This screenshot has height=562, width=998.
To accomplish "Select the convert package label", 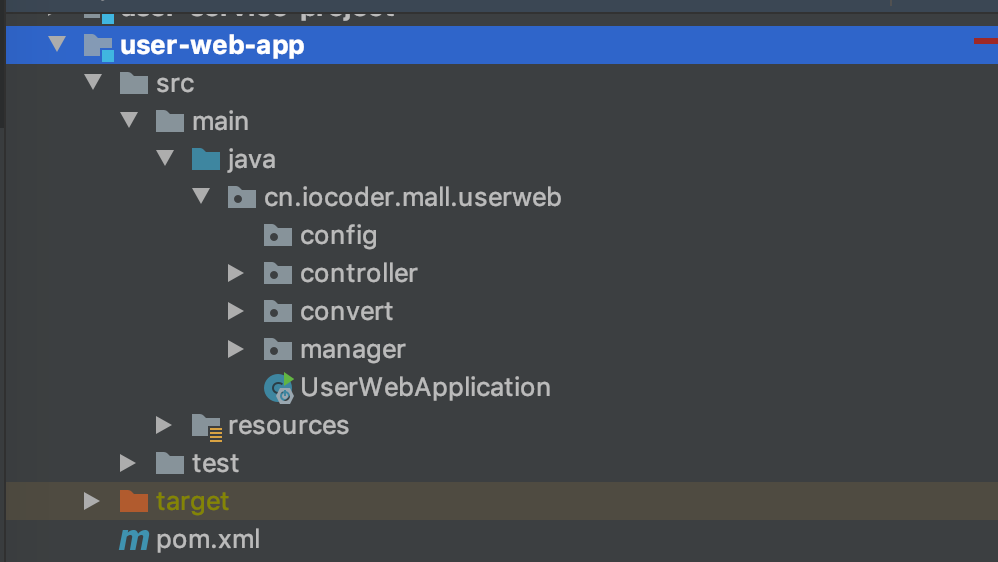I will tap(346, 311).
